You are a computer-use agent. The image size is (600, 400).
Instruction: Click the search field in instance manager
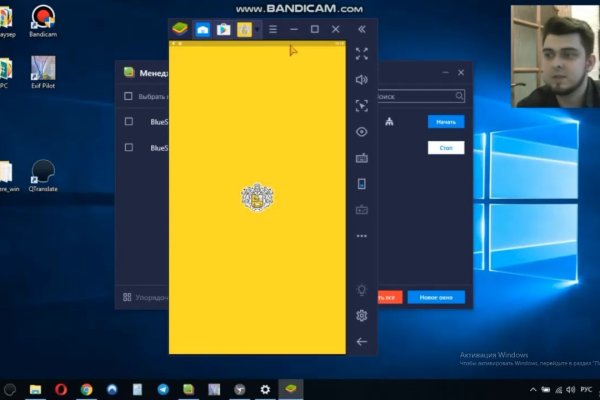tap(417, 97)
